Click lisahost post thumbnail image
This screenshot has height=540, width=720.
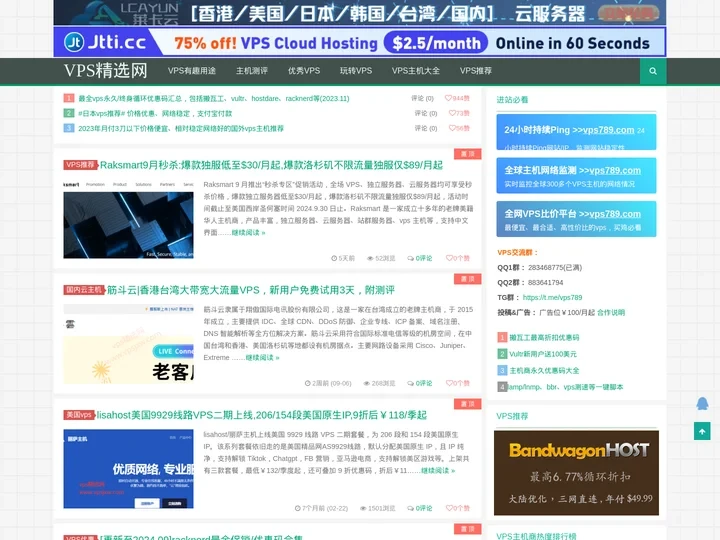(128, 469)
